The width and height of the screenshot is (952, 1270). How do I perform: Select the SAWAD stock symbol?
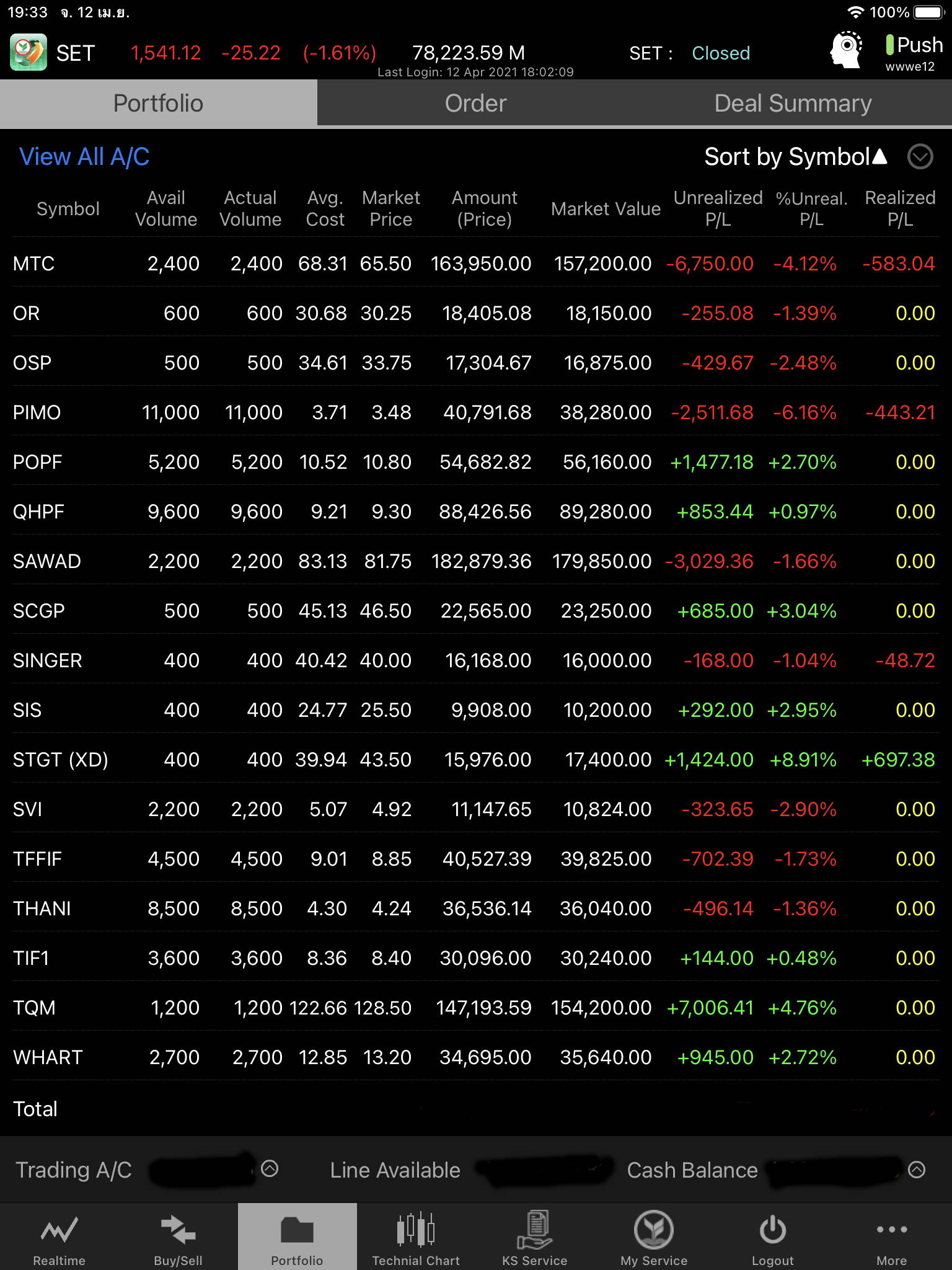46,561
